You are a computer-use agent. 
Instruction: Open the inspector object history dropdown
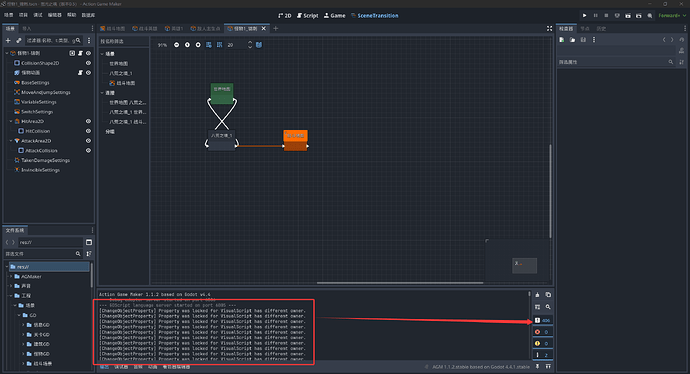pyautogui.click(x=681, y=40)
